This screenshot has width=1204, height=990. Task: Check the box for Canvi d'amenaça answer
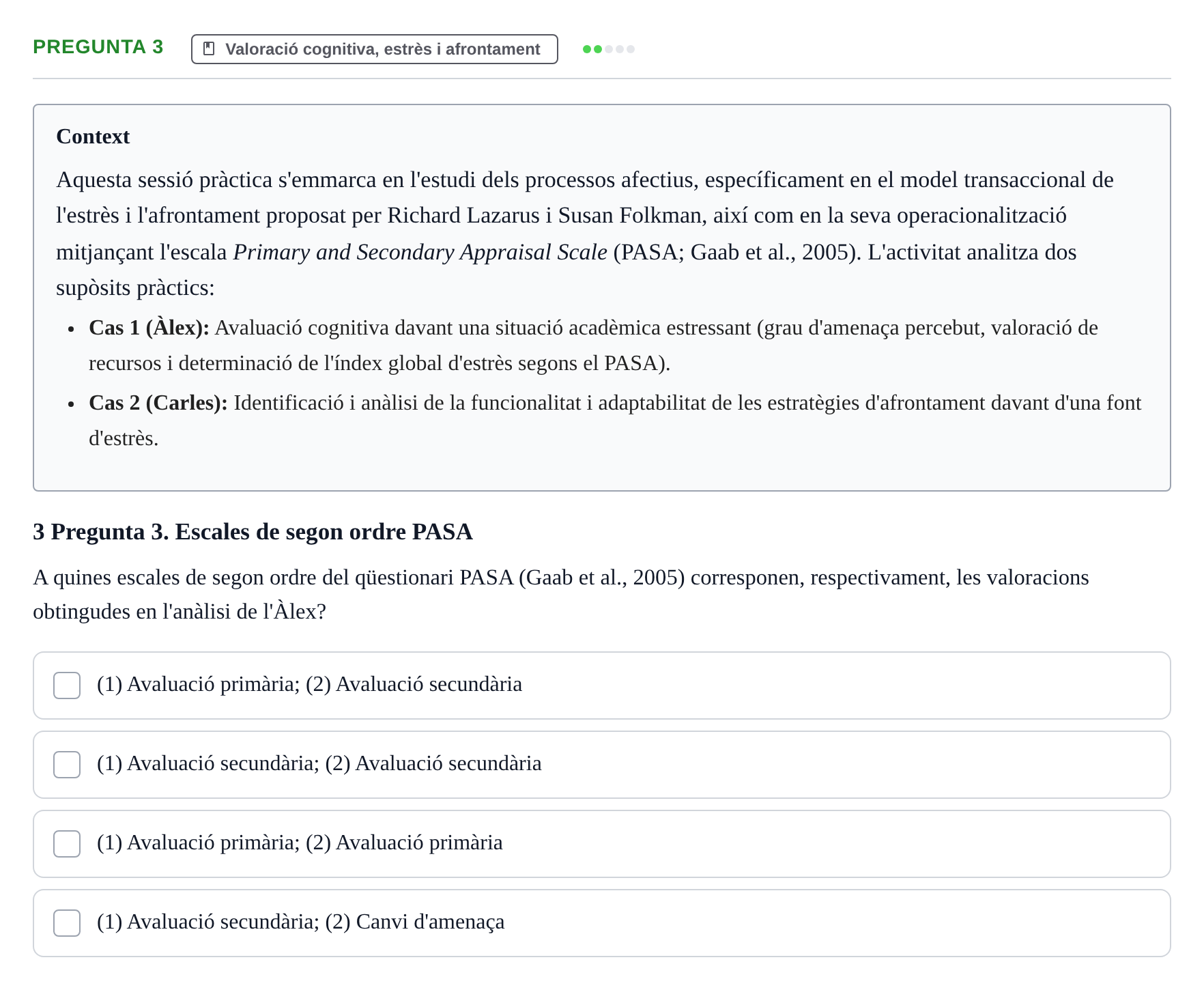click(x=67, y=923)
